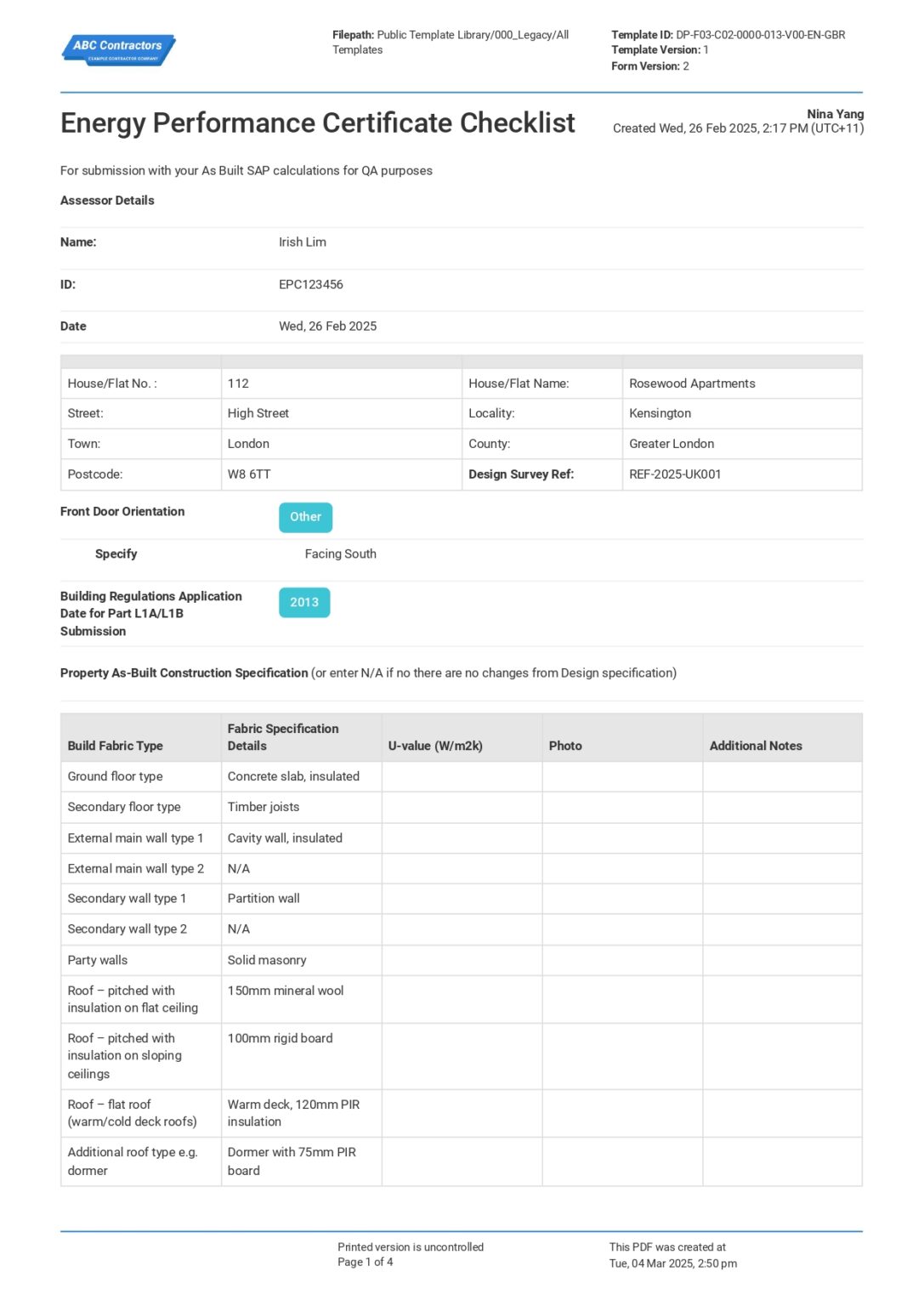
Task: Click the Photo cell for Party walls
Action: pos(622,960)
